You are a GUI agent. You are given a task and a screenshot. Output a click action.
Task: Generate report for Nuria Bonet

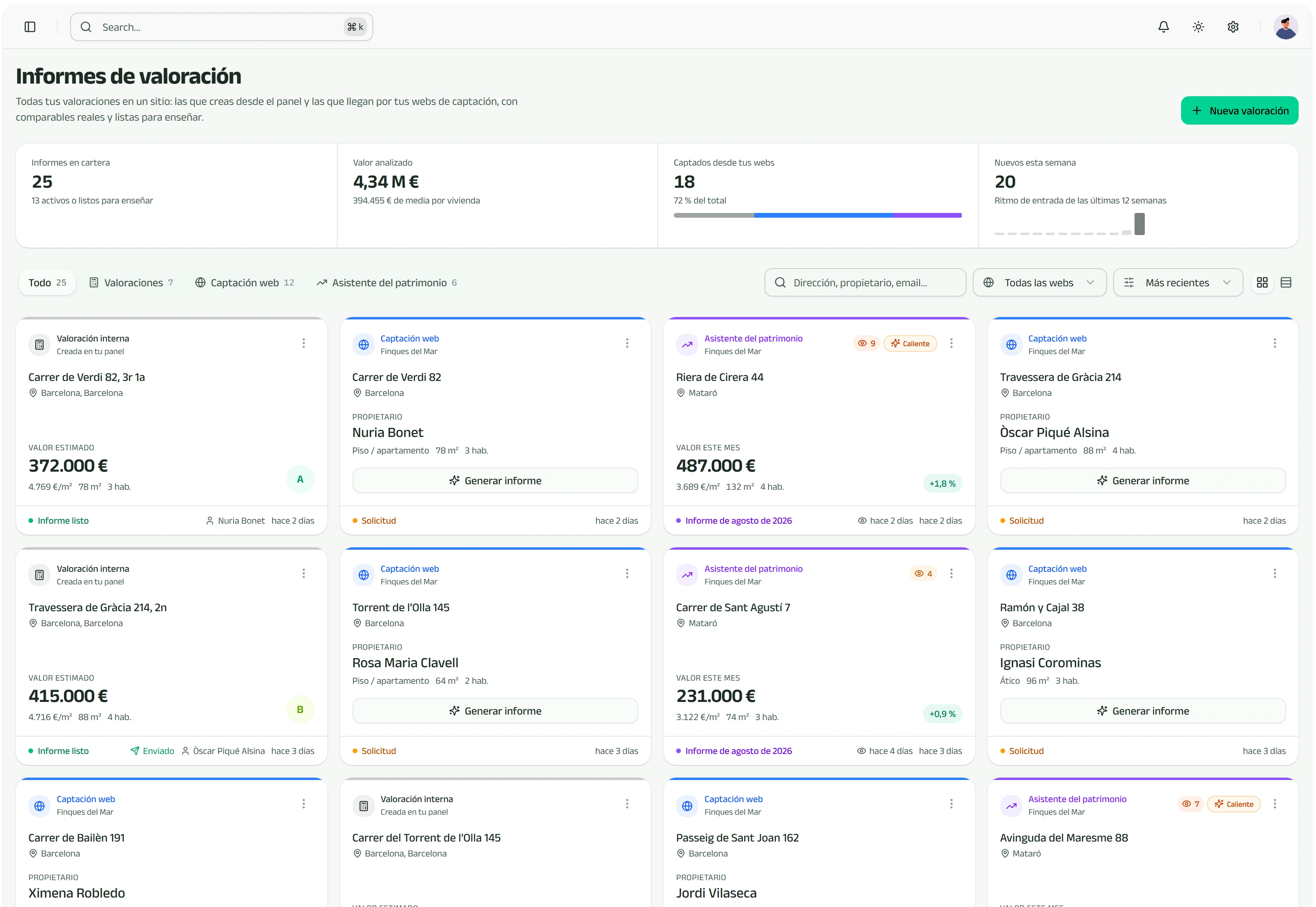point(495,481)
